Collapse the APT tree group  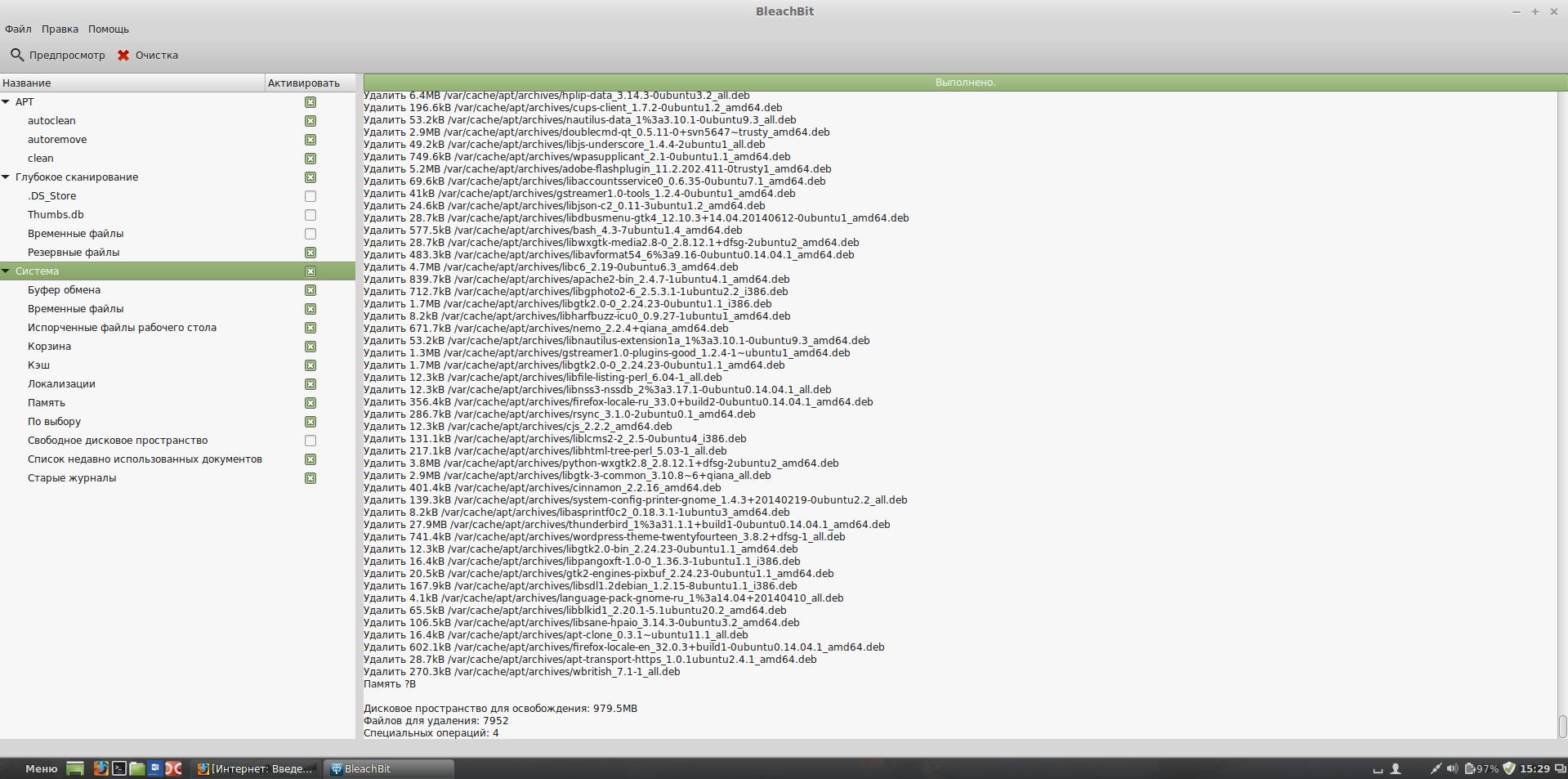click(6, 102)
